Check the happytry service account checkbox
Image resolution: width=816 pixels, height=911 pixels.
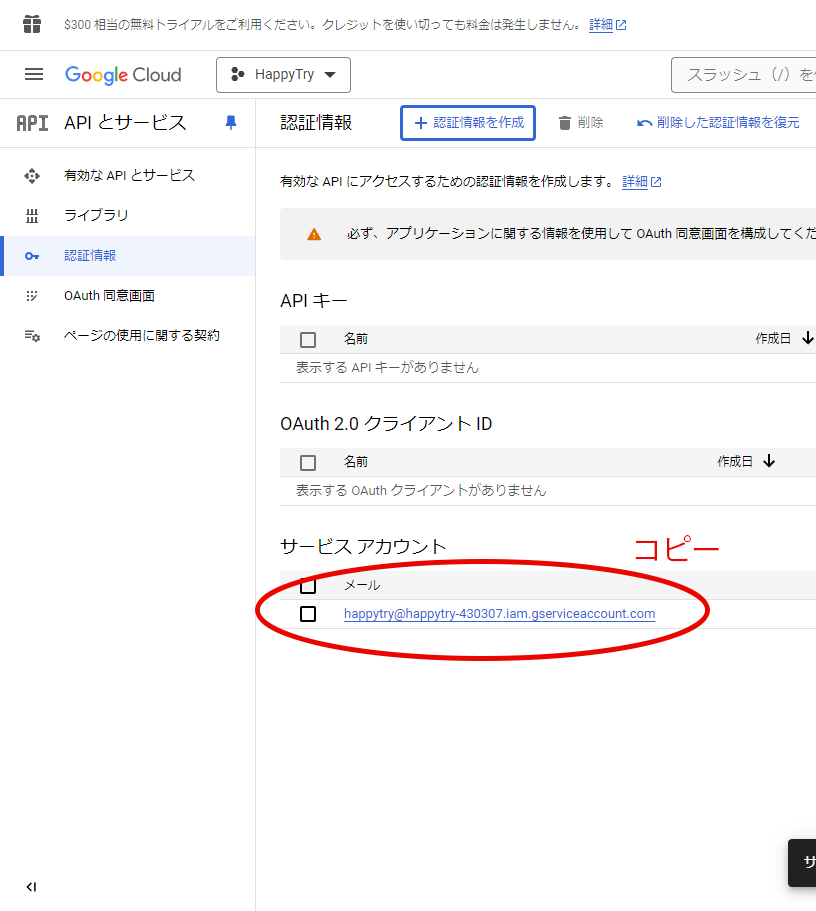pos(308,614)
